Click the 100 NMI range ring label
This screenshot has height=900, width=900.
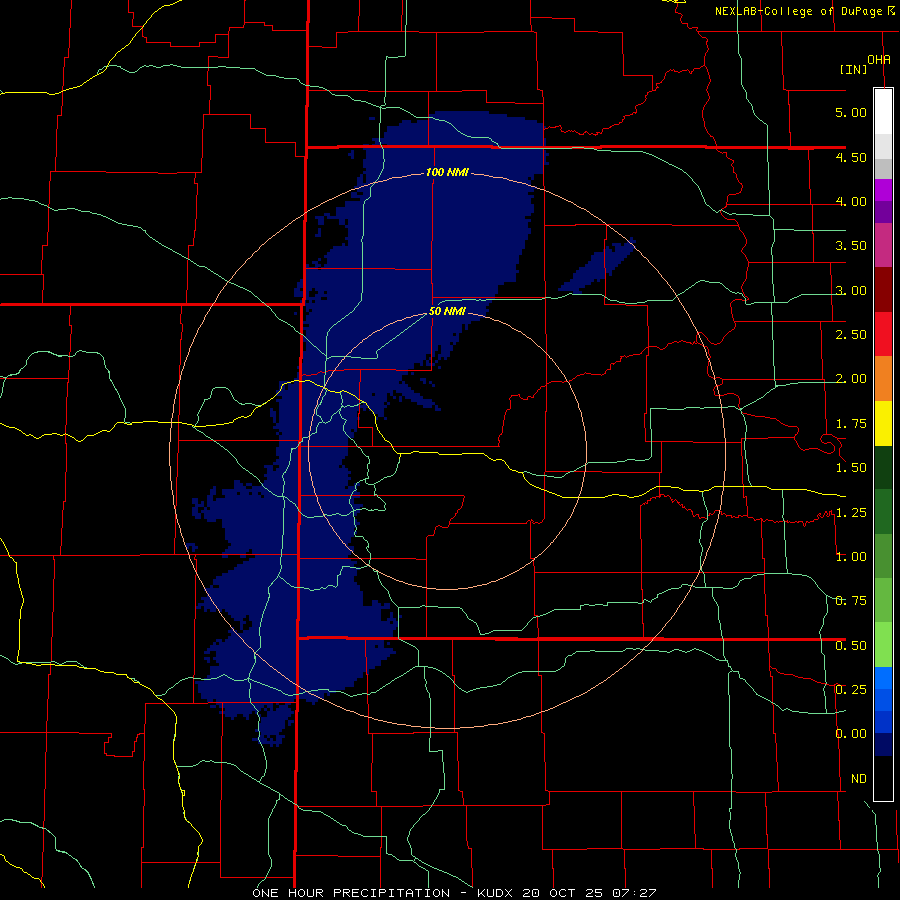pyautogui.click(x=447, y=172)
